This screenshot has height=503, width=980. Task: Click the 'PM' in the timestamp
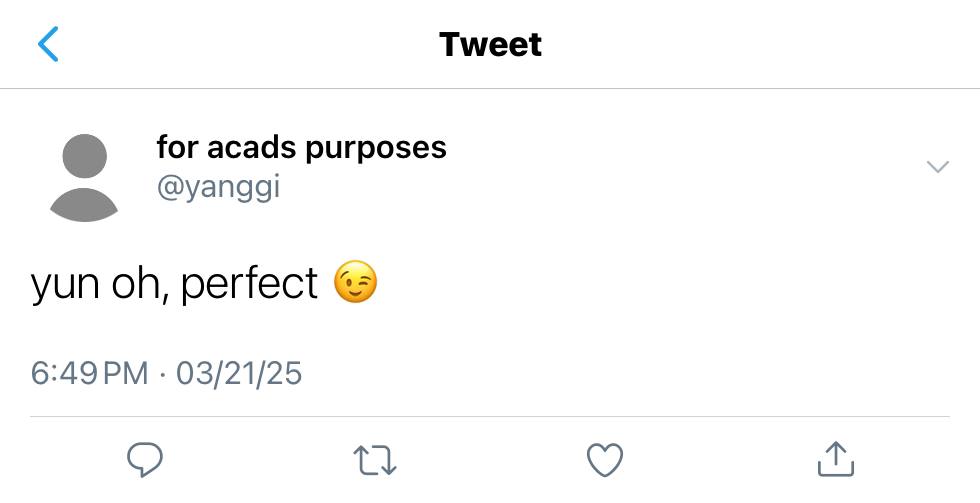point(125,373)
